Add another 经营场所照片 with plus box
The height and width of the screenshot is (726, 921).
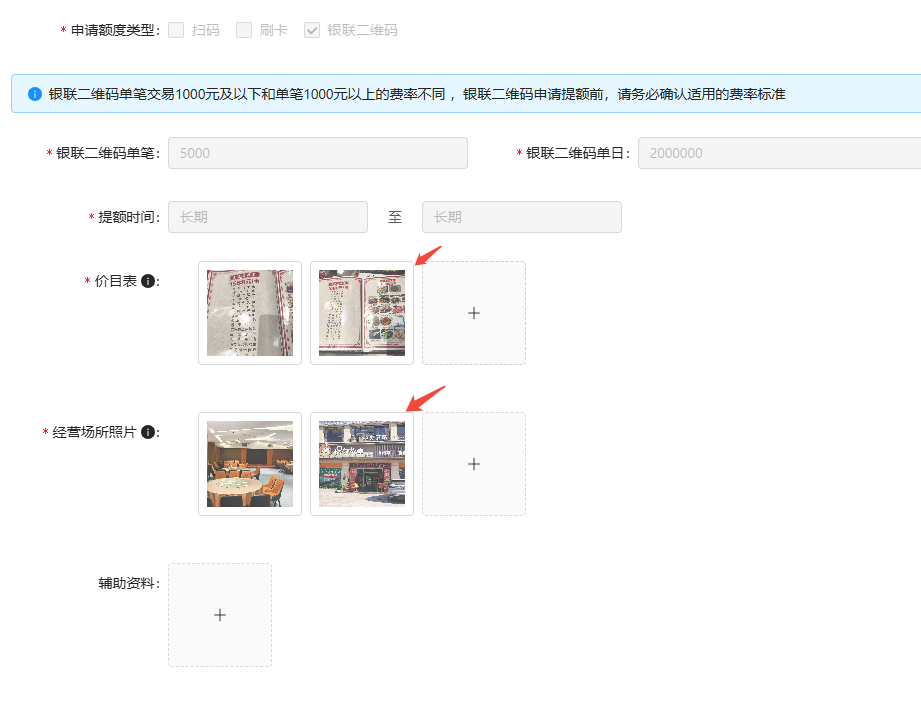474,464
